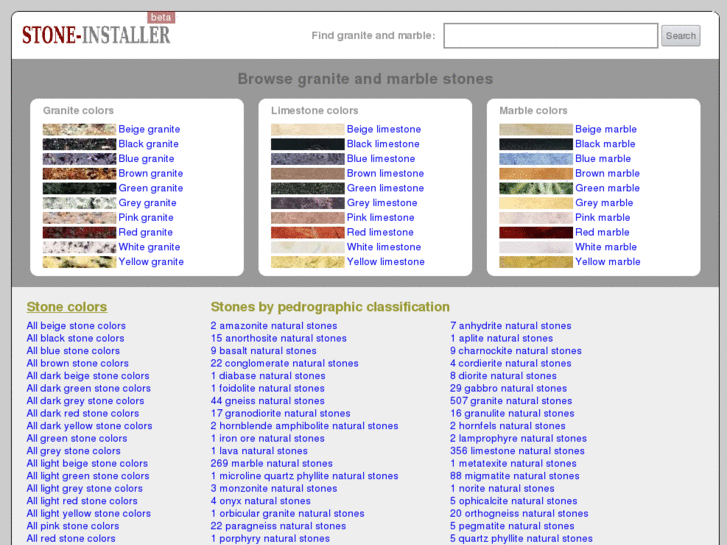Open 20 orthogneiss natural stones

(x=519, y=513)
